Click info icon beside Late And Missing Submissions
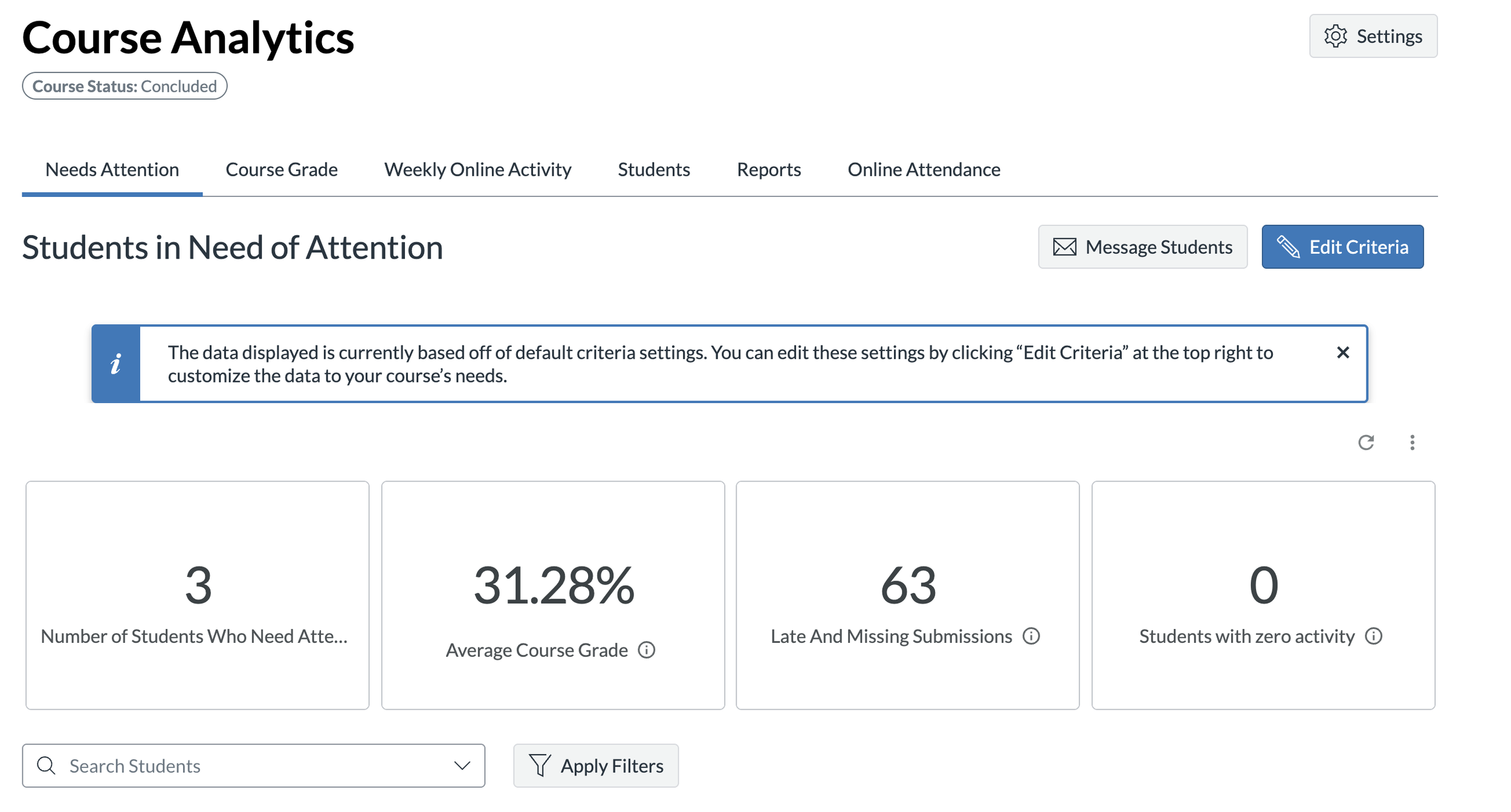 [1031, 636]
